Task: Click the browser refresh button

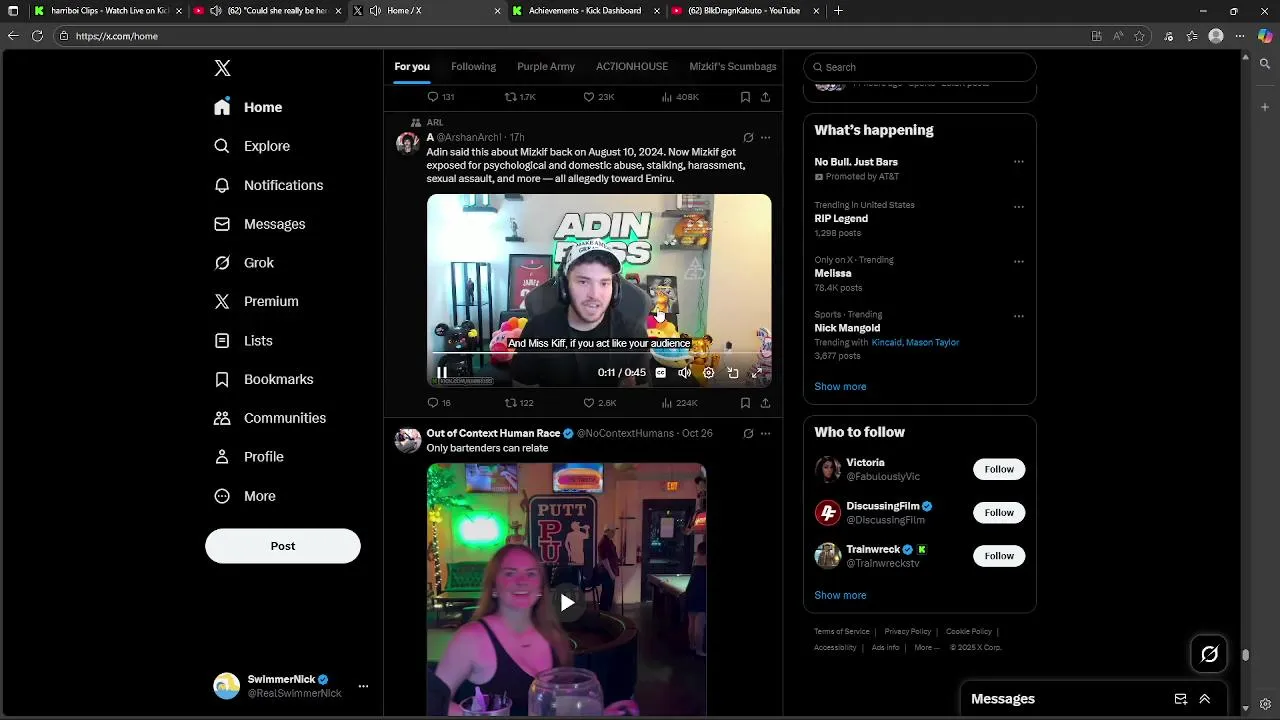Action: coord(37,36)
